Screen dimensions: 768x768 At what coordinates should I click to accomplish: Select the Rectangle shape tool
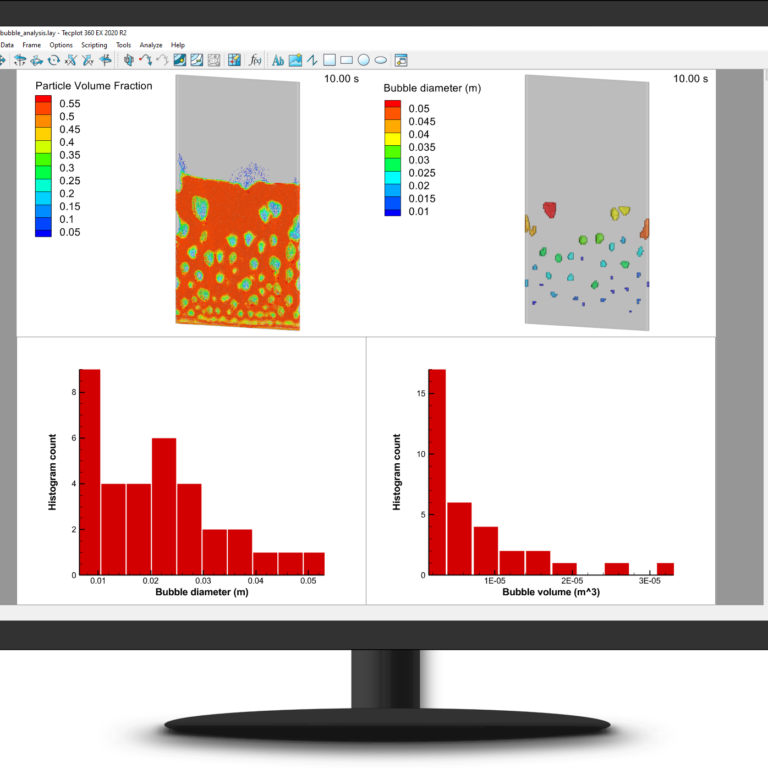pyautogui.click(x=346, y=60)
